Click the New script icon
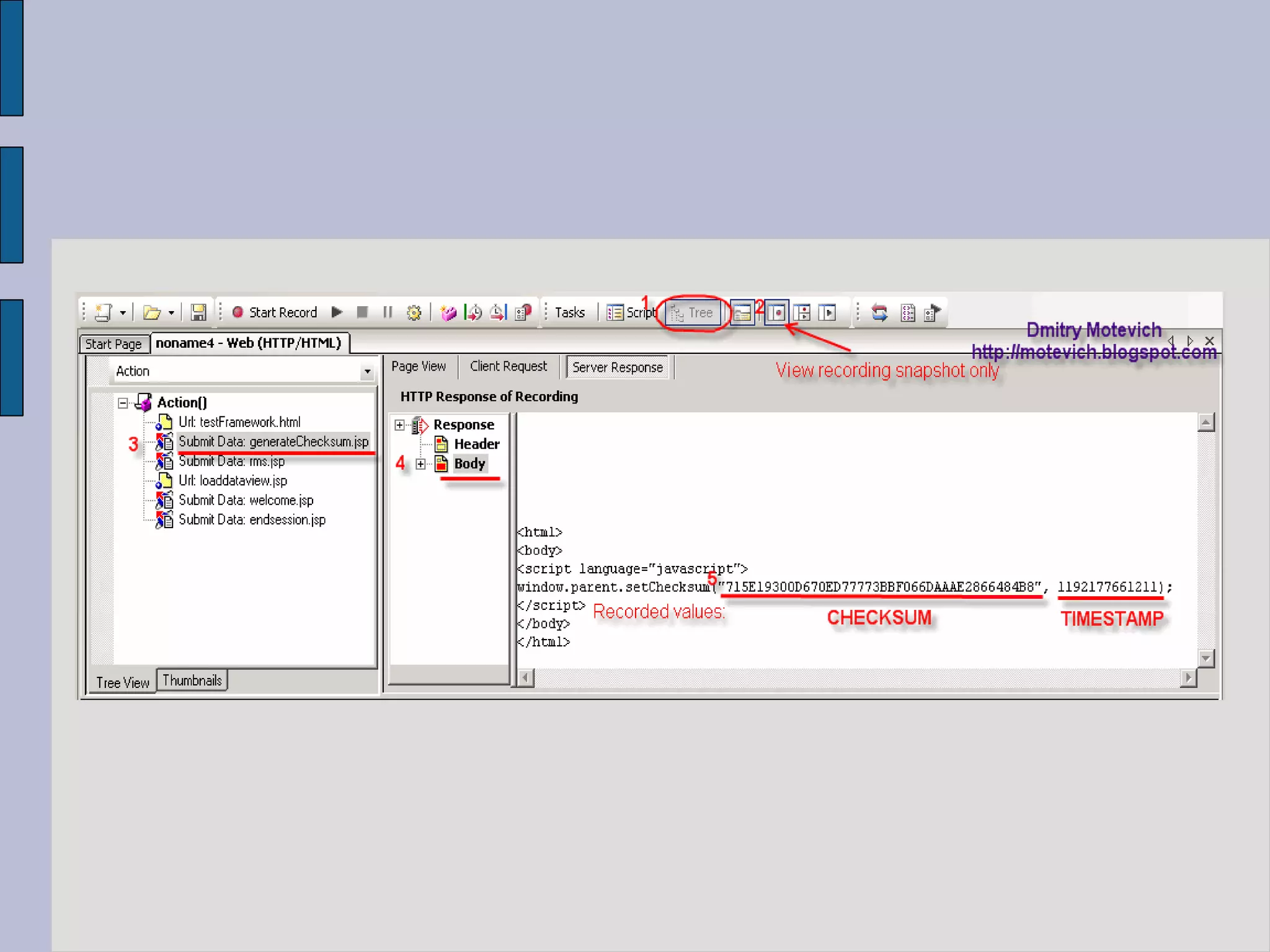 coord(104,312)
